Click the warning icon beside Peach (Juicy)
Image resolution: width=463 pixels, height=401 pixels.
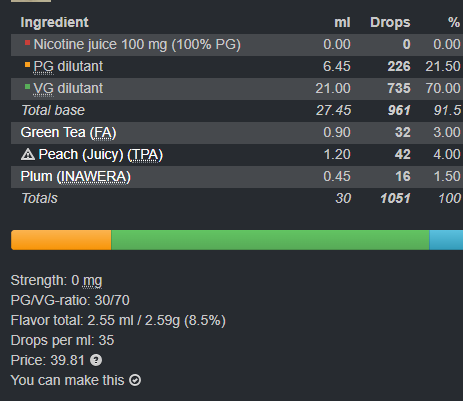pyautogui.click(x=28, y=154)
